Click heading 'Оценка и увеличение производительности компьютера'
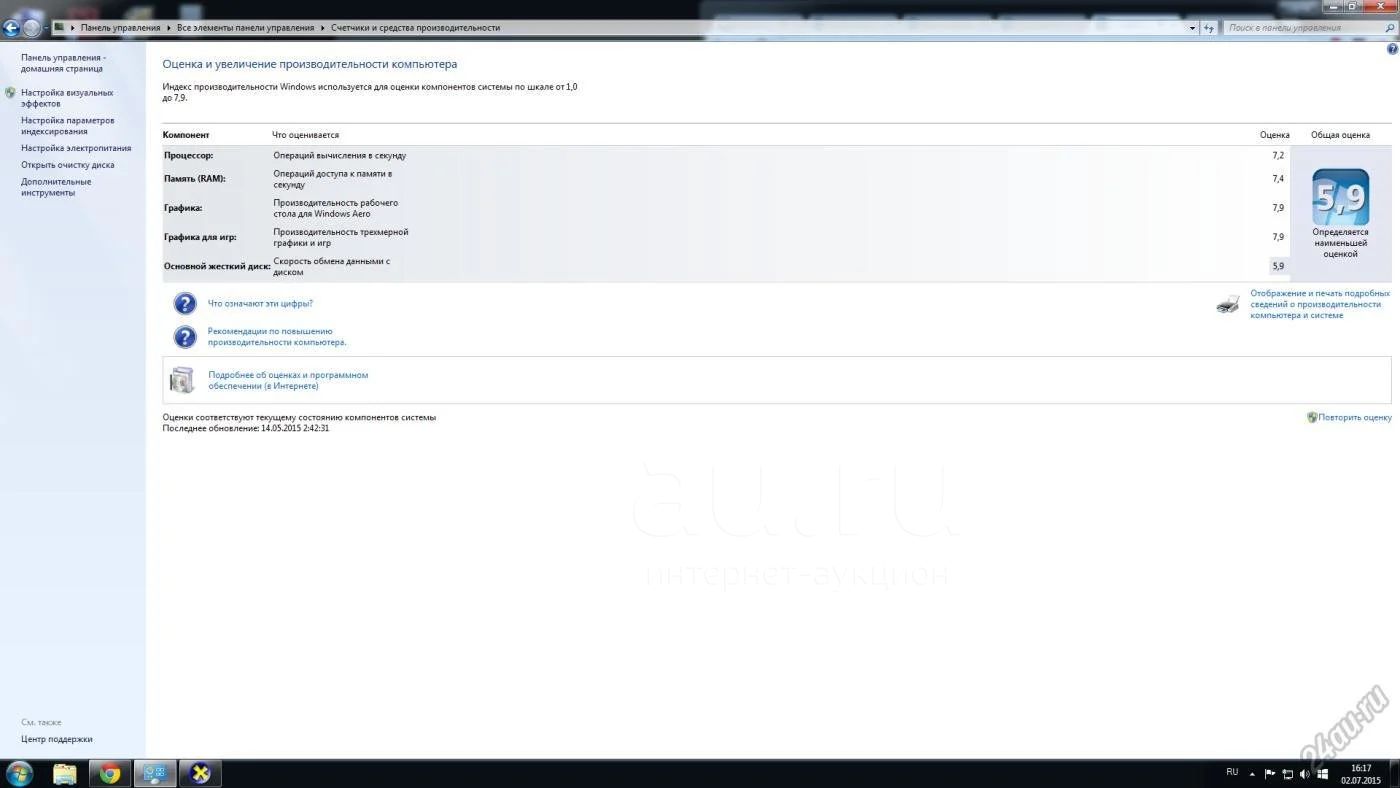1400x788 pixels. coord(310,64)
